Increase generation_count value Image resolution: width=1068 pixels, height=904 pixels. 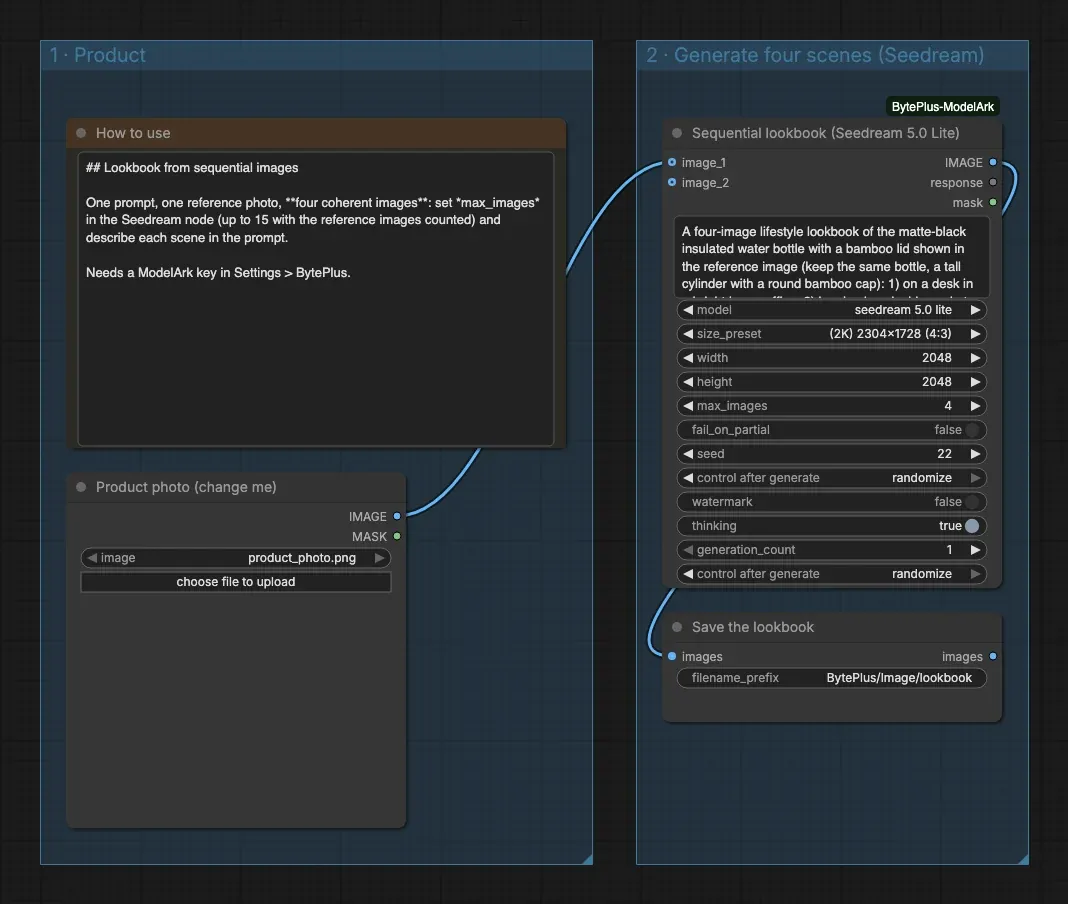click(975, 550)
